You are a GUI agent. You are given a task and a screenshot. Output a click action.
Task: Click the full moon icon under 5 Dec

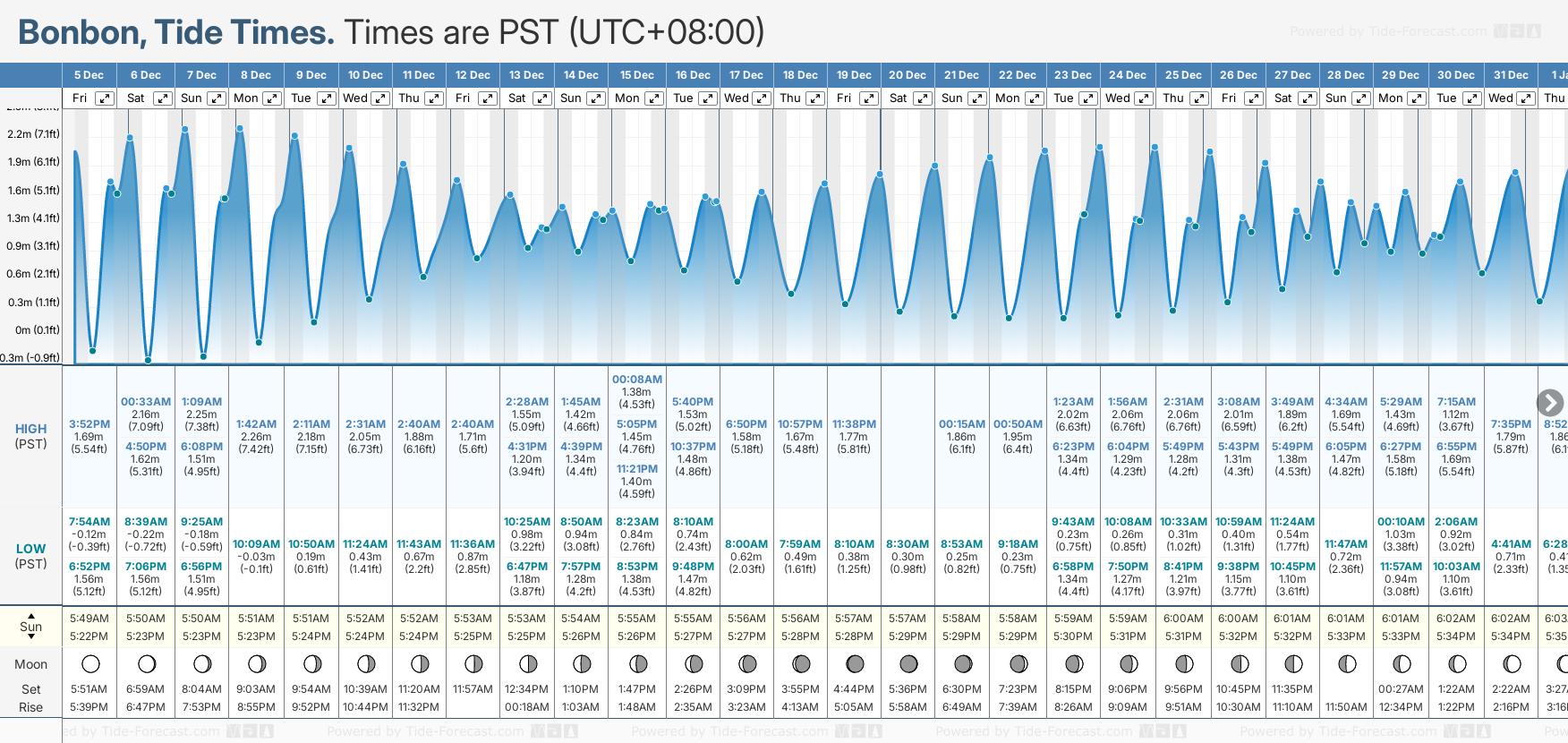(x=90, y=664)
